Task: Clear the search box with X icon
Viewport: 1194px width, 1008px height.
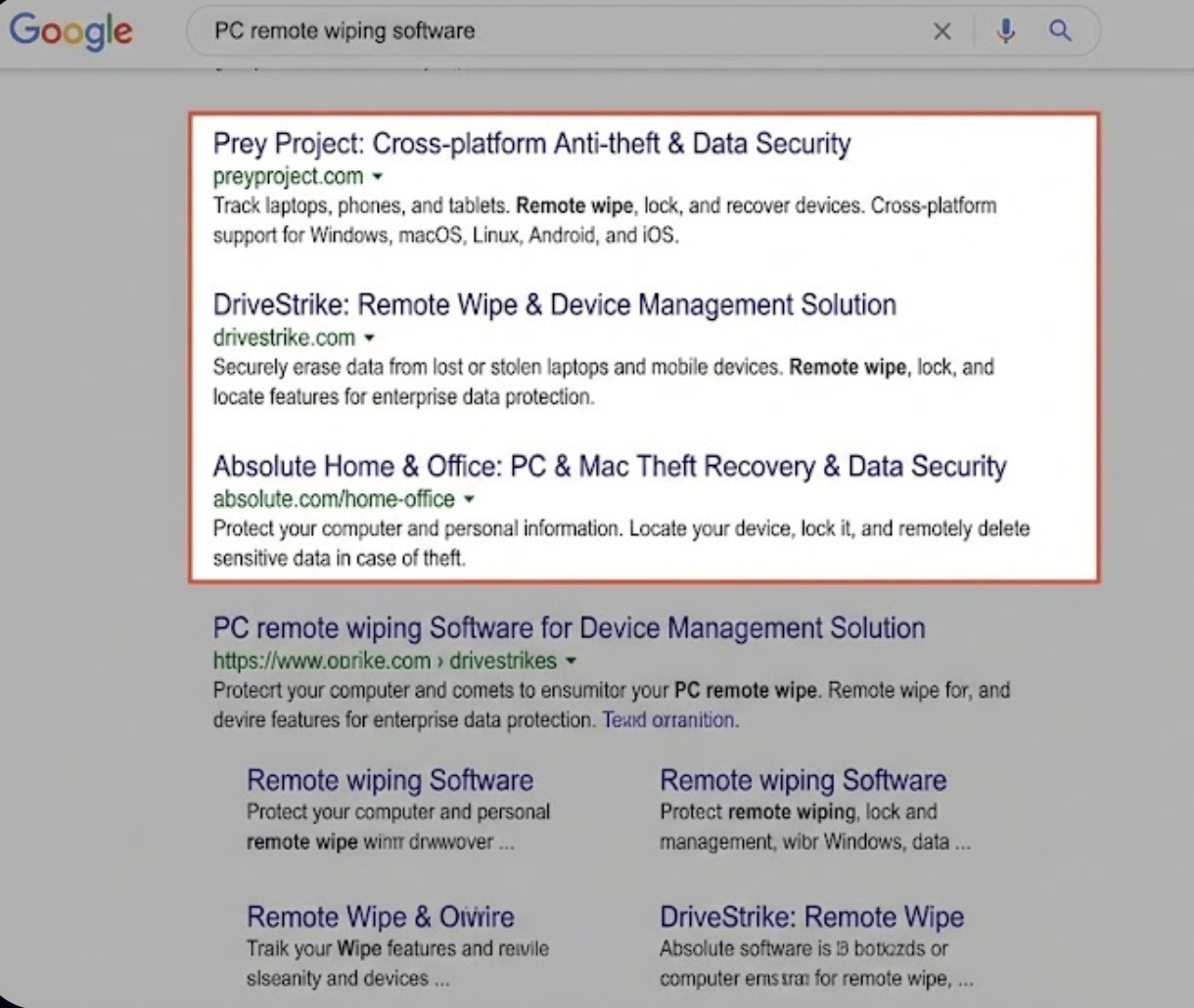Action: [x=941, y=31]
